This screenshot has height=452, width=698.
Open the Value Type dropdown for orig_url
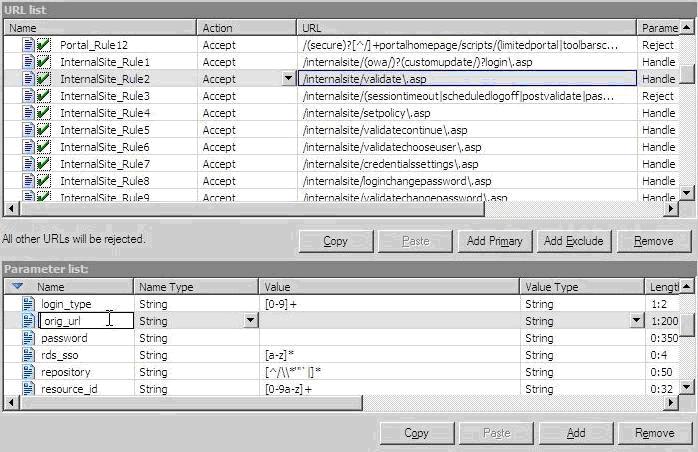click(x=637, y=321)
